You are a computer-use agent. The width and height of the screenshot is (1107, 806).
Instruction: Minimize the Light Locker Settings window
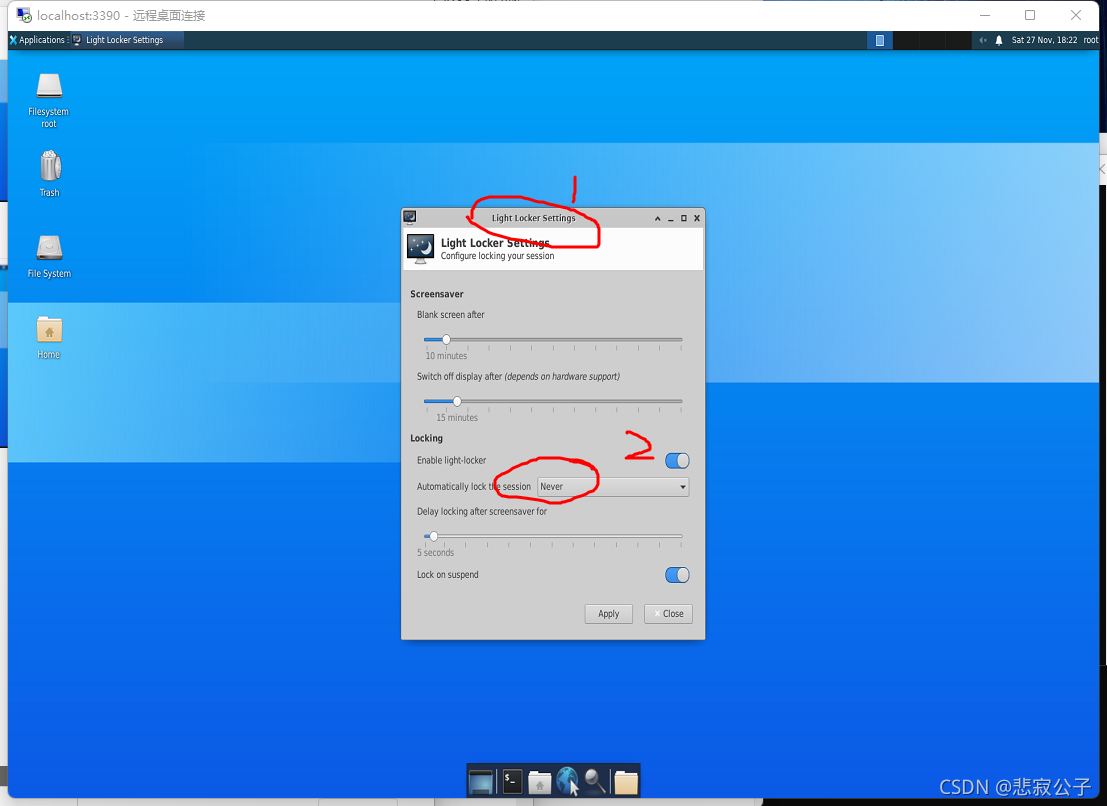pyautogui.click(x=671, y=218)
